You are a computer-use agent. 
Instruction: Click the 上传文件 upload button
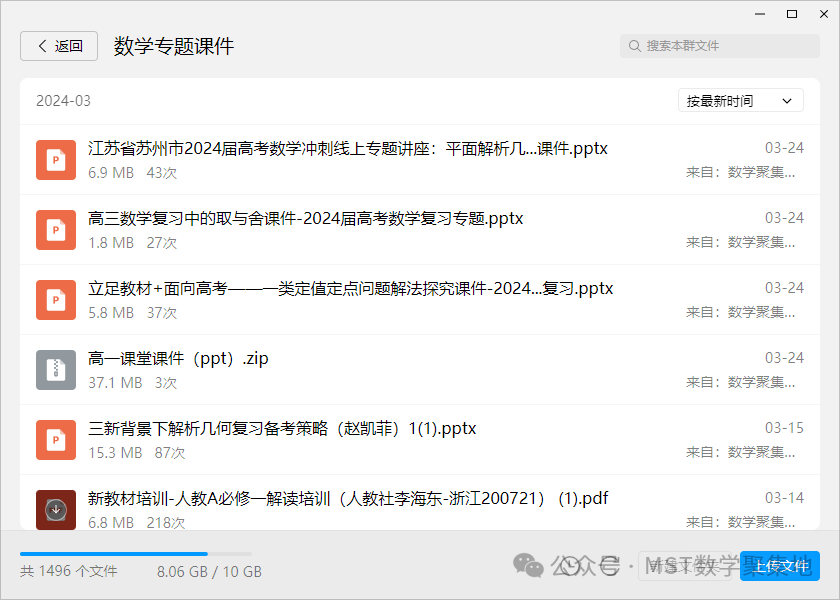click(x=779, y=566)
